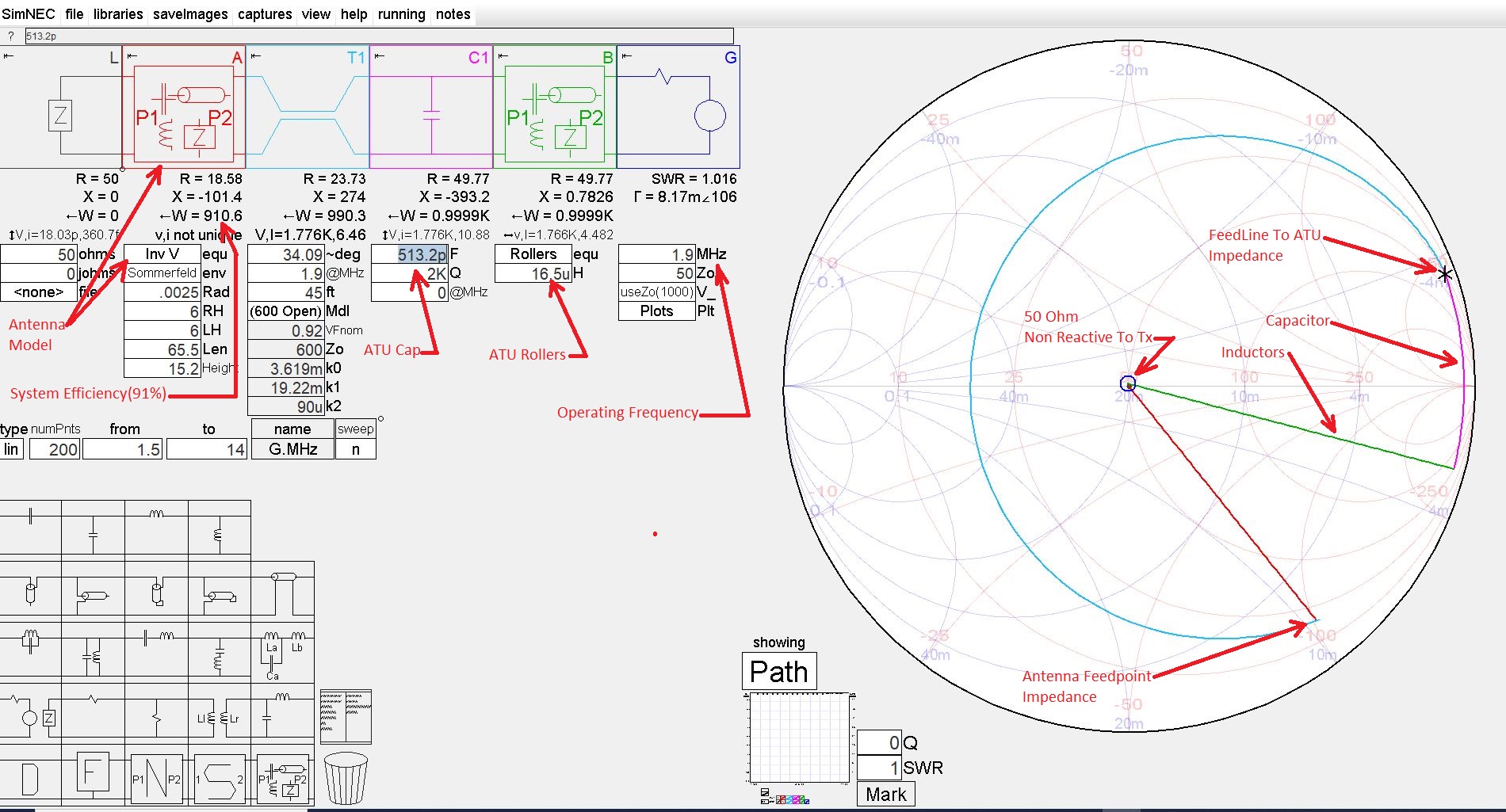
Task: Open the Inv V antenna model selector
Action: click(x=162, y=254)
